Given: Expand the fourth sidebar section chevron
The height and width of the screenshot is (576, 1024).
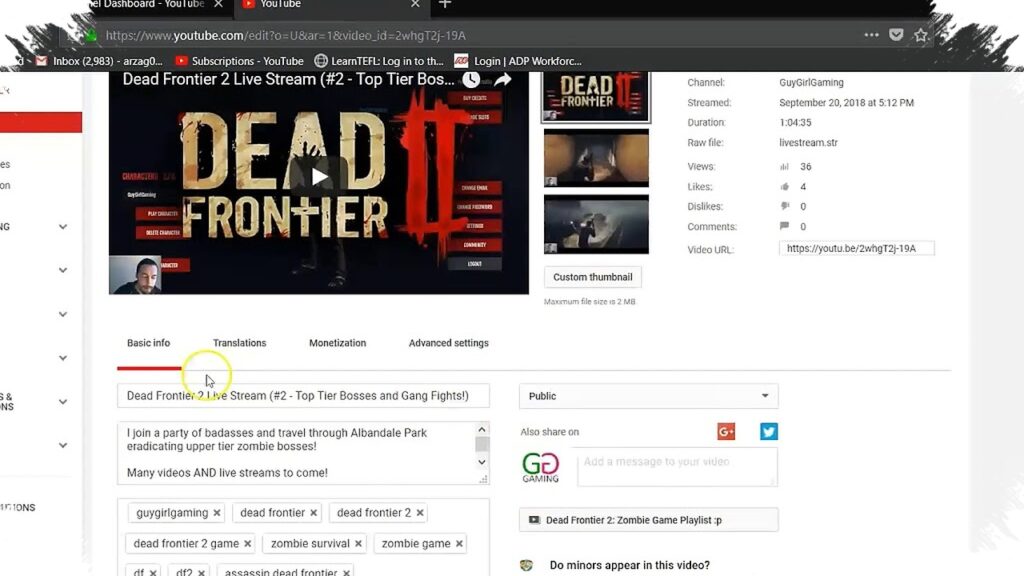Looking at the screenshot, I should pyautogui.click(x=63, y=358).
